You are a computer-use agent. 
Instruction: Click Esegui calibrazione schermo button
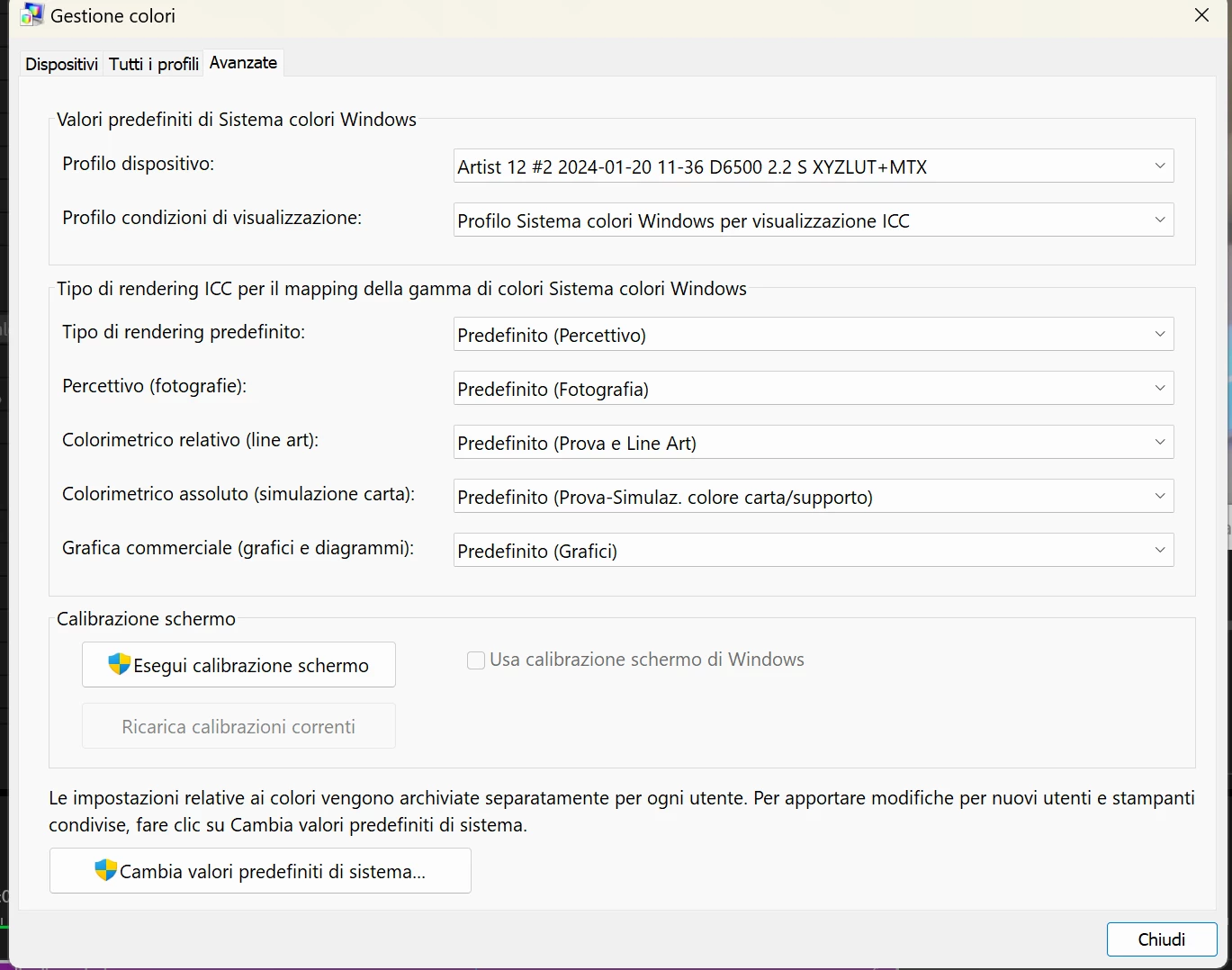click(238, 665)
